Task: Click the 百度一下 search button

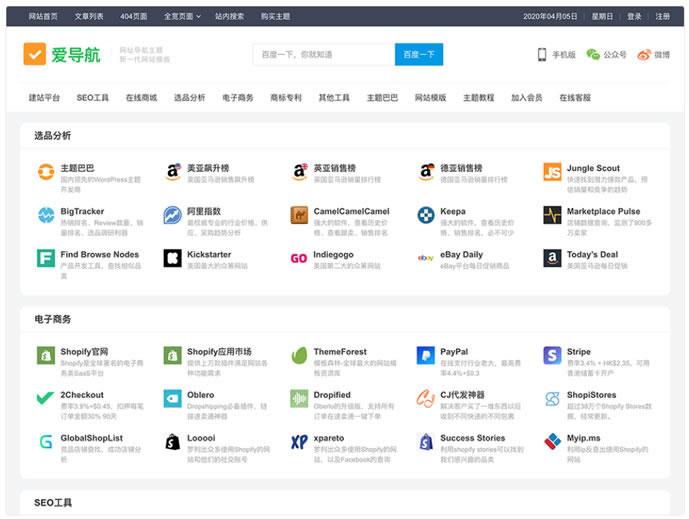Action: [419, 54]
